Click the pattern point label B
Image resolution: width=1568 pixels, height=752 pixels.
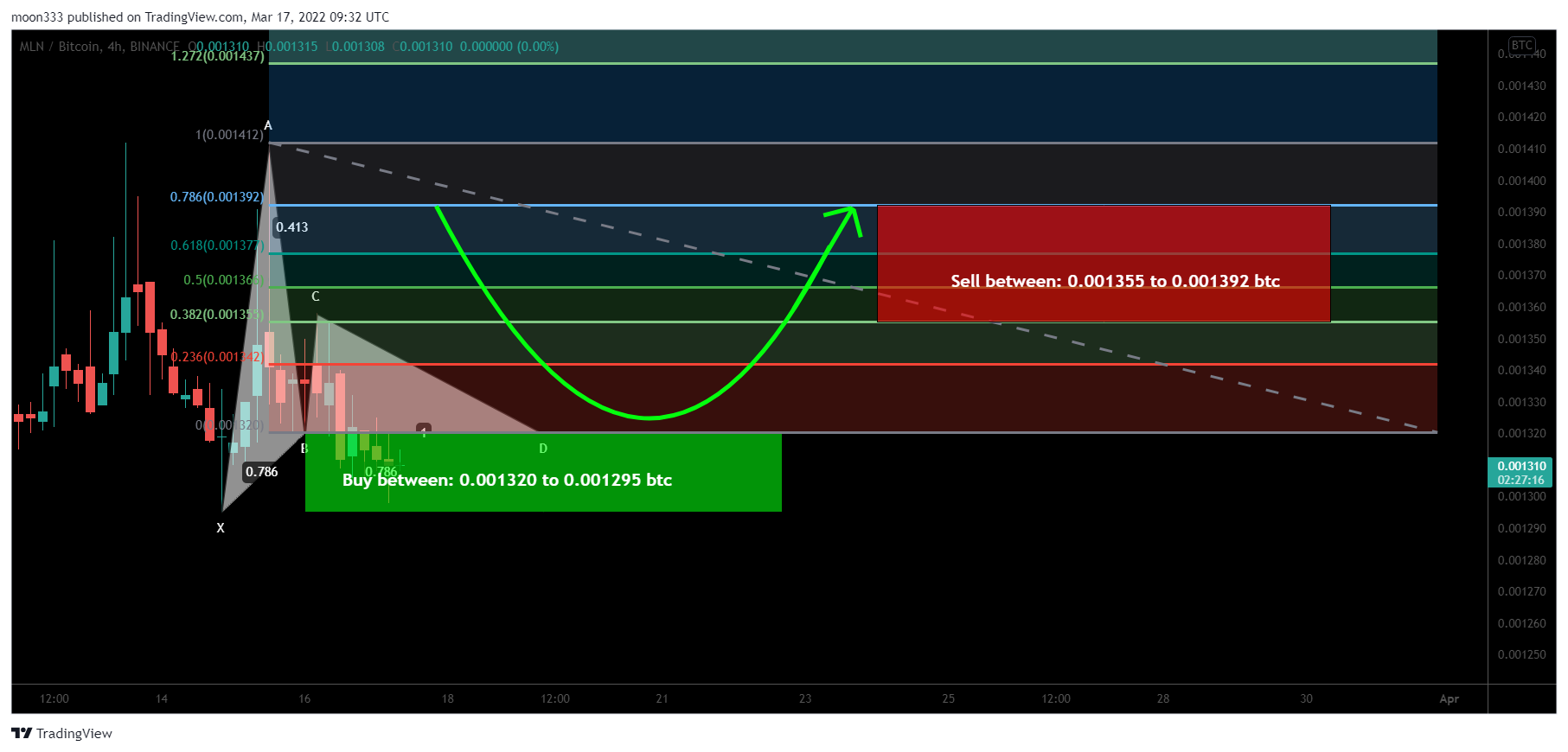tap(304, 449)
